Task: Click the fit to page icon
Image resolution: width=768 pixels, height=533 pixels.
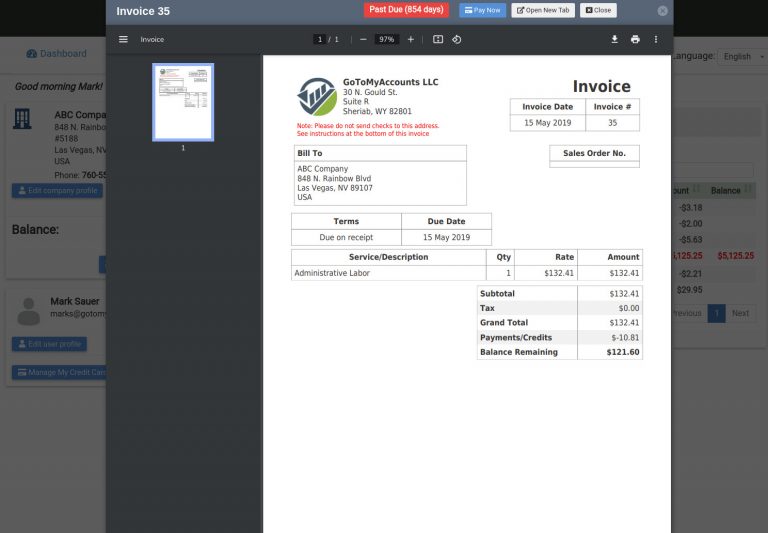Action: point(438,39)
